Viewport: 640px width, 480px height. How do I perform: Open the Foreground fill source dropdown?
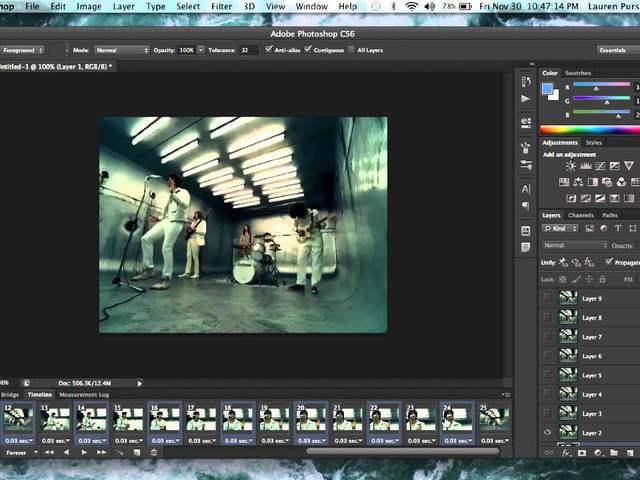pyautogui.click(x=22, y=50)
